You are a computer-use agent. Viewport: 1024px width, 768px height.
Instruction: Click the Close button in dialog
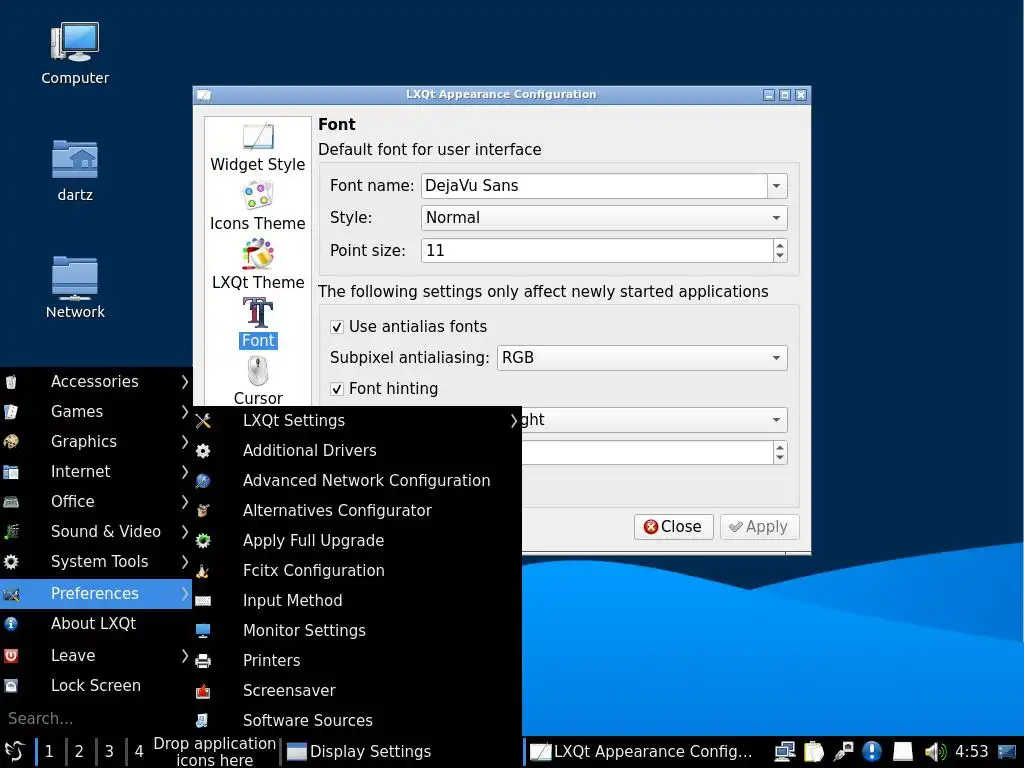[673, 527]
